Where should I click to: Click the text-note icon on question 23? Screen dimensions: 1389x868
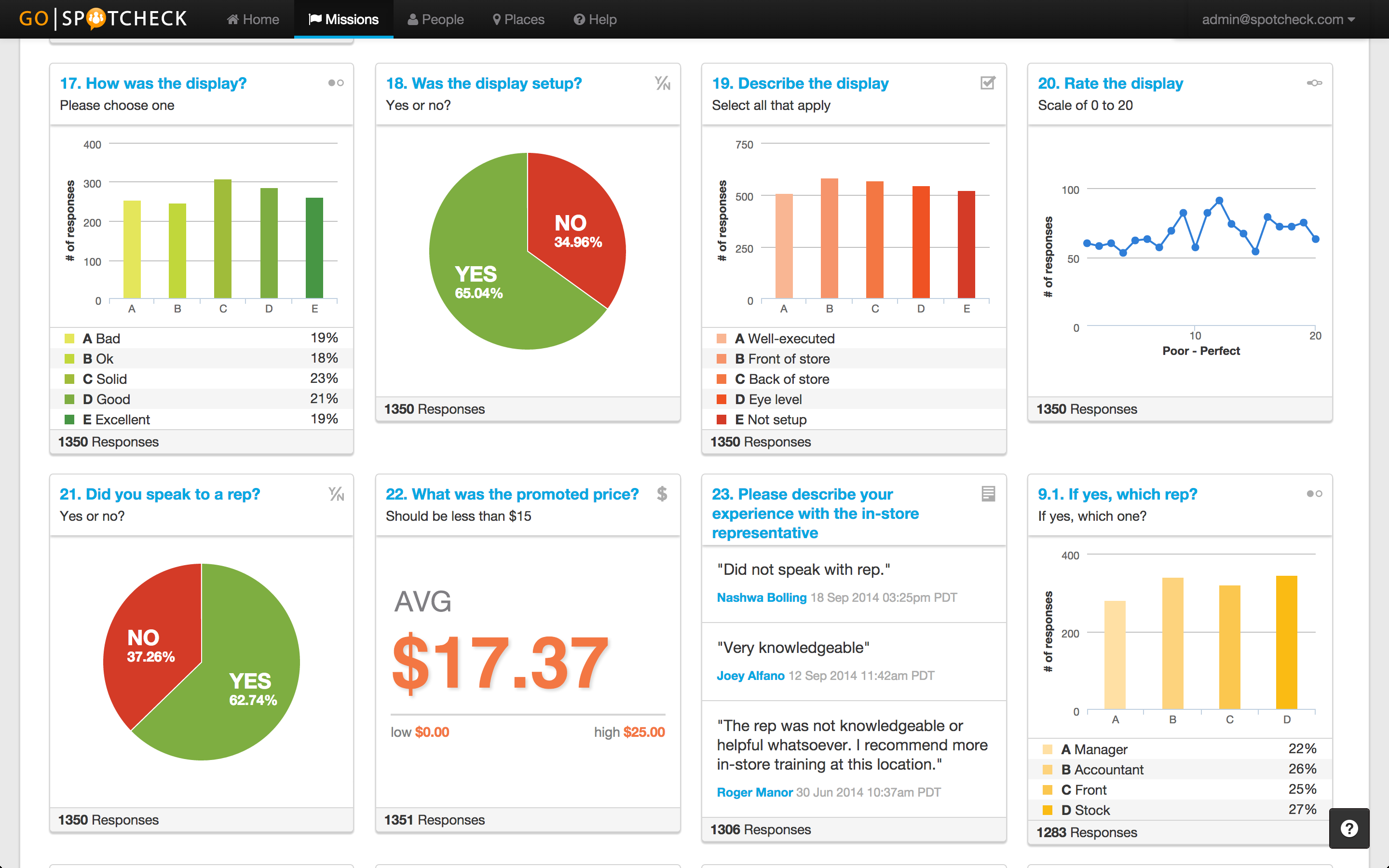coord(988,494)
